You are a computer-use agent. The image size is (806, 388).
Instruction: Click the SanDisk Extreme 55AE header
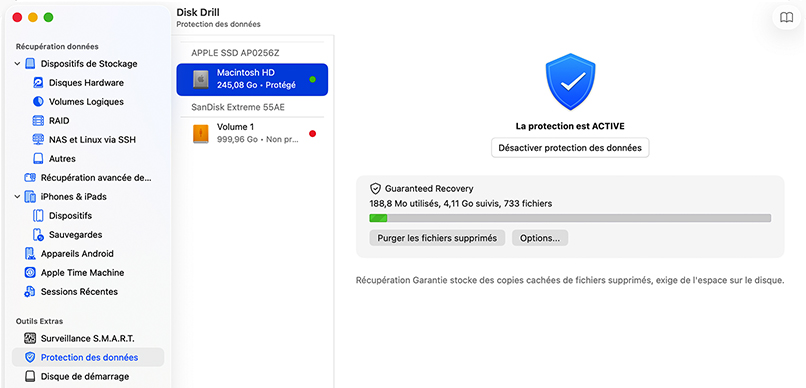point(238,107)
